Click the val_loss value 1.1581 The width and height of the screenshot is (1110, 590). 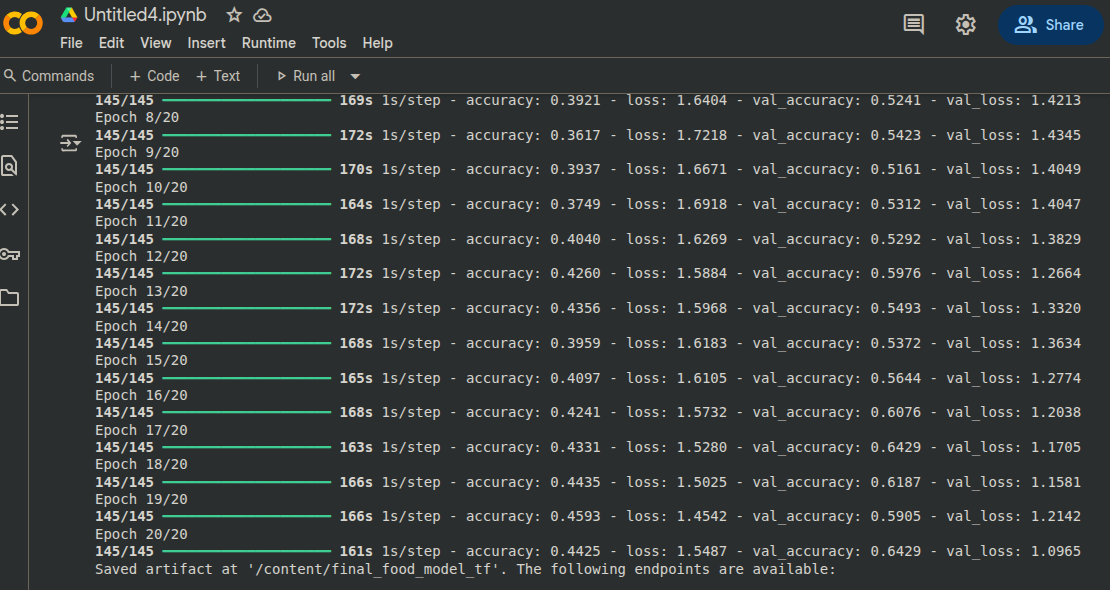tap(1055, 482)
